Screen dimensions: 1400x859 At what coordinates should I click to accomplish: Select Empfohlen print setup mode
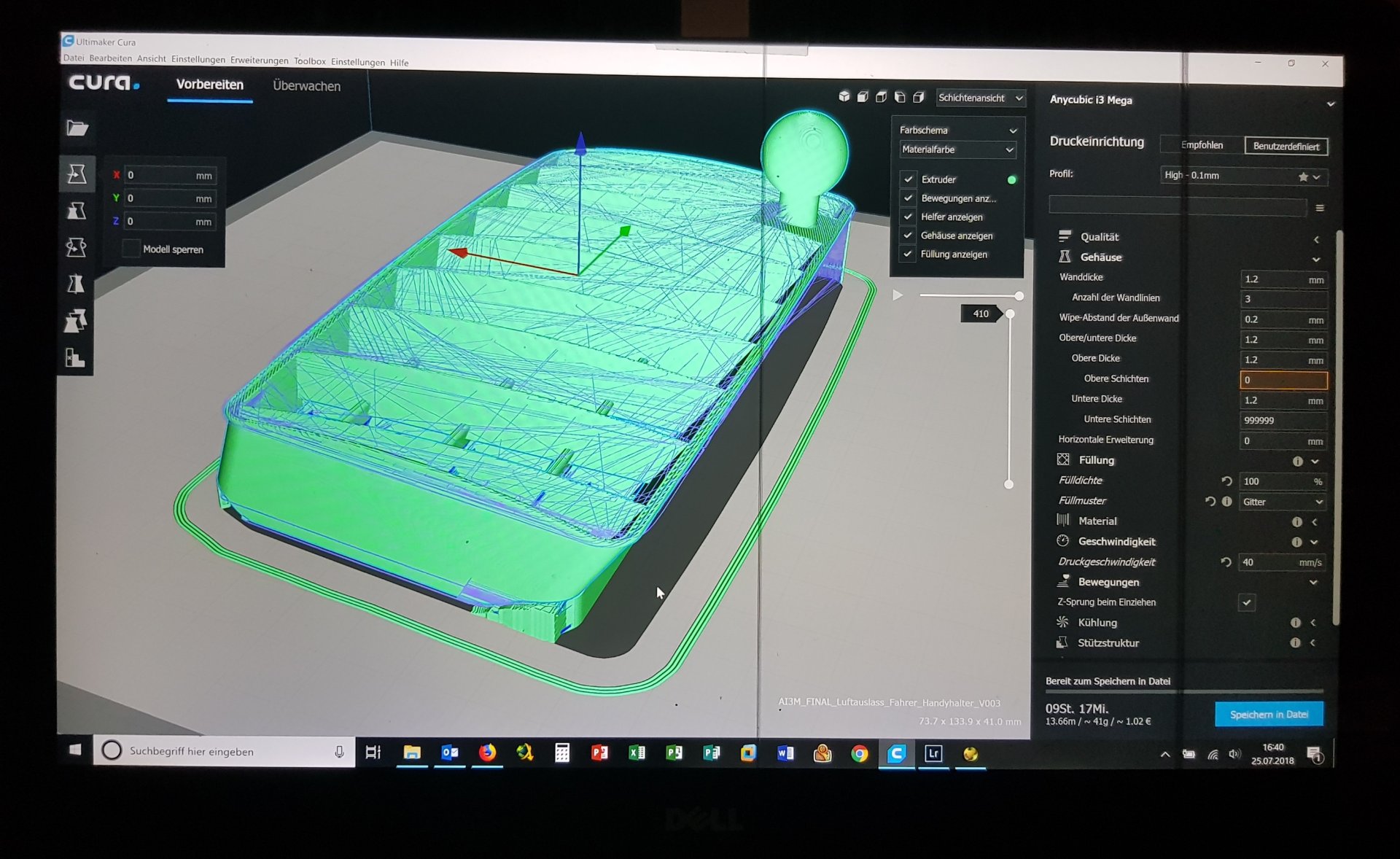[1202, 145]
